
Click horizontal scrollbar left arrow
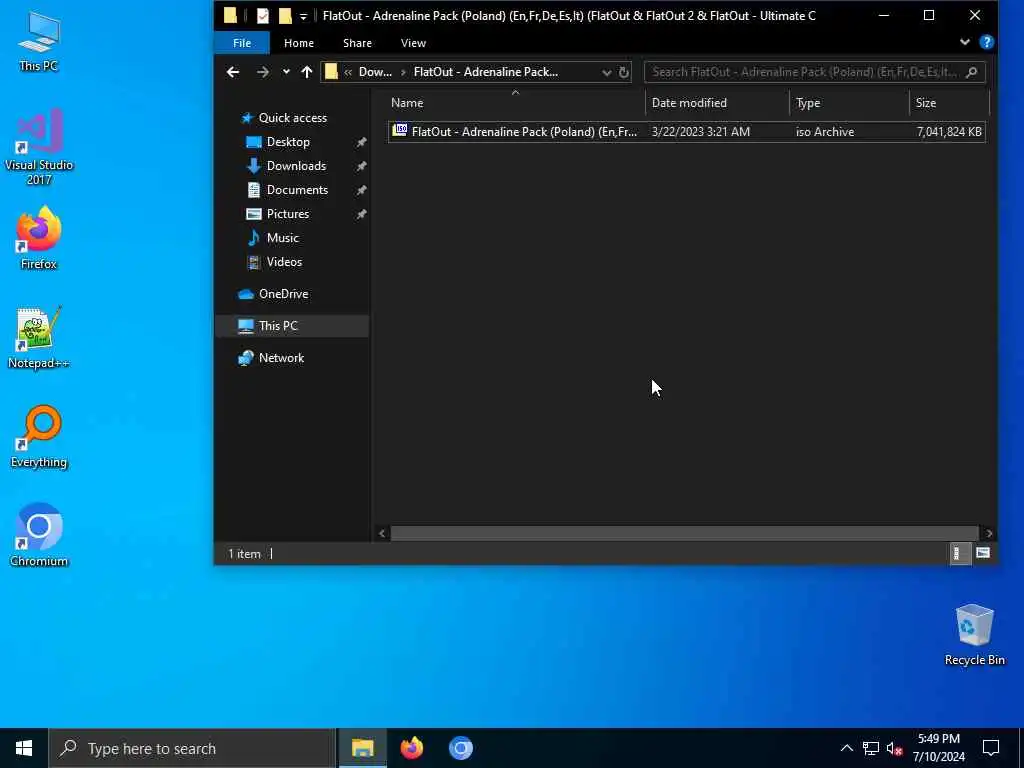click(x=382, y=534)
